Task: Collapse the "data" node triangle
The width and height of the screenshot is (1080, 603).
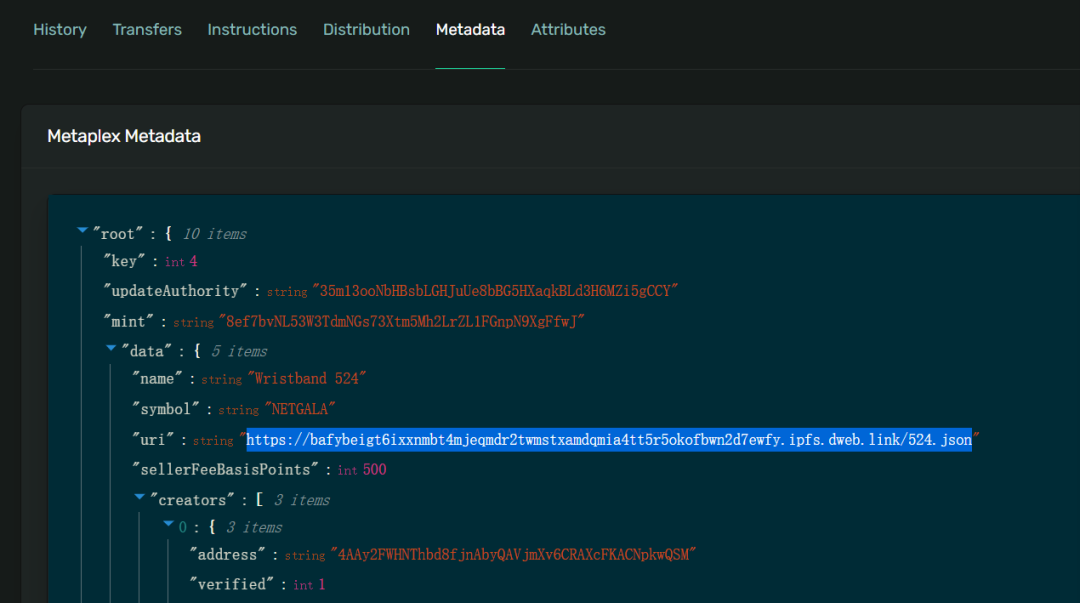Action: (110, 349)
